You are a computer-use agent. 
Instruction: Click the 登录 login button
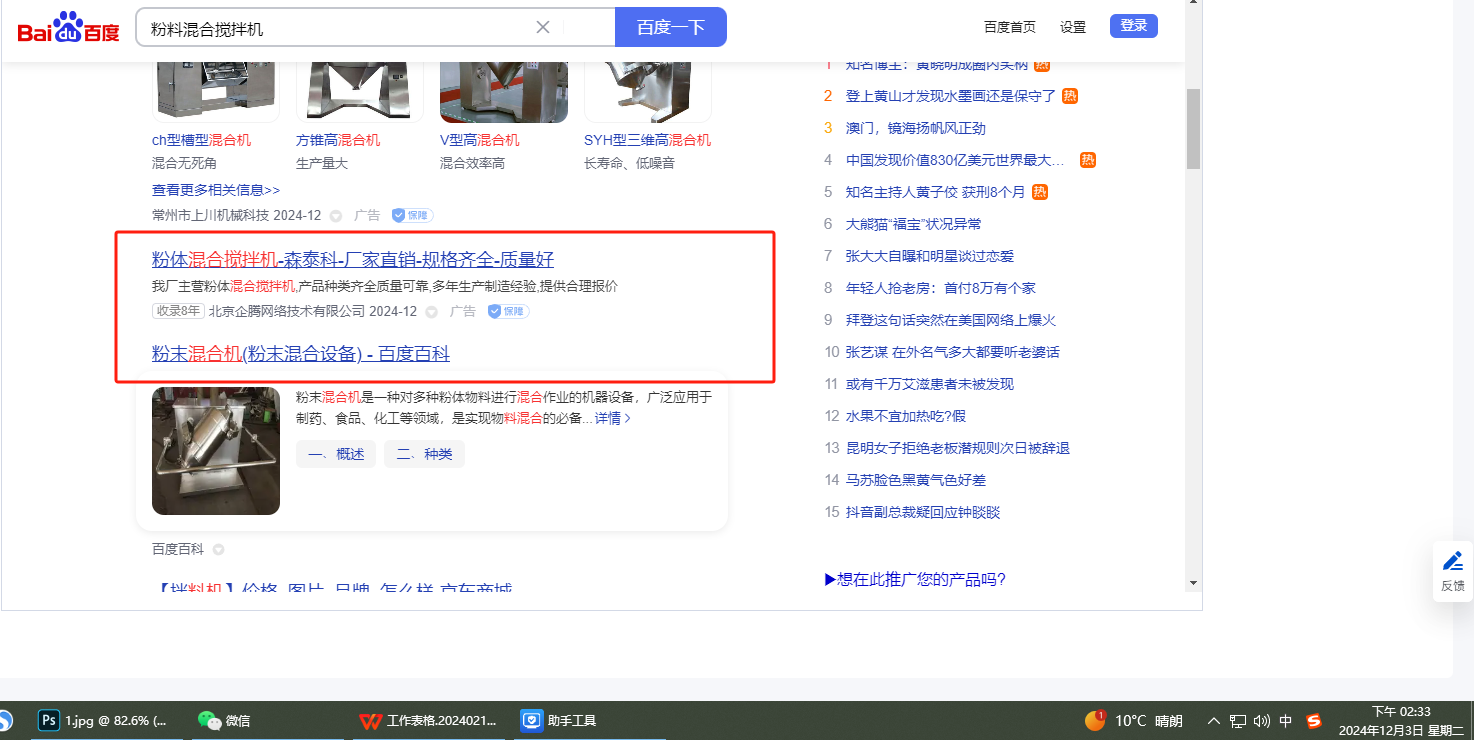click(1134, 26)
